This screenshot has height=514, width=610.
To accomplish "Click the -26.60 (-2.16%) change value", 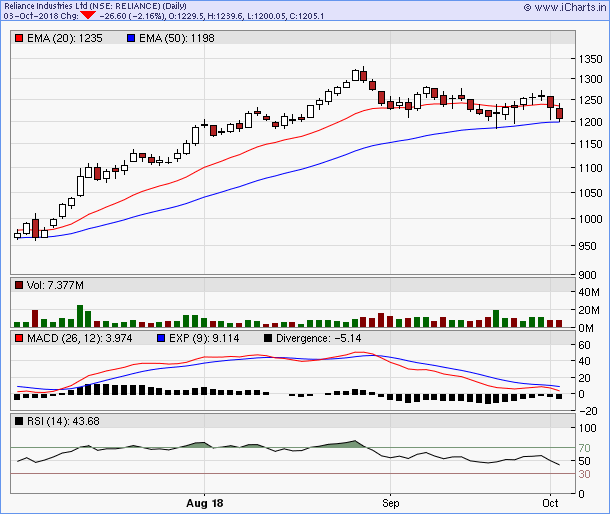I will 132,16.
